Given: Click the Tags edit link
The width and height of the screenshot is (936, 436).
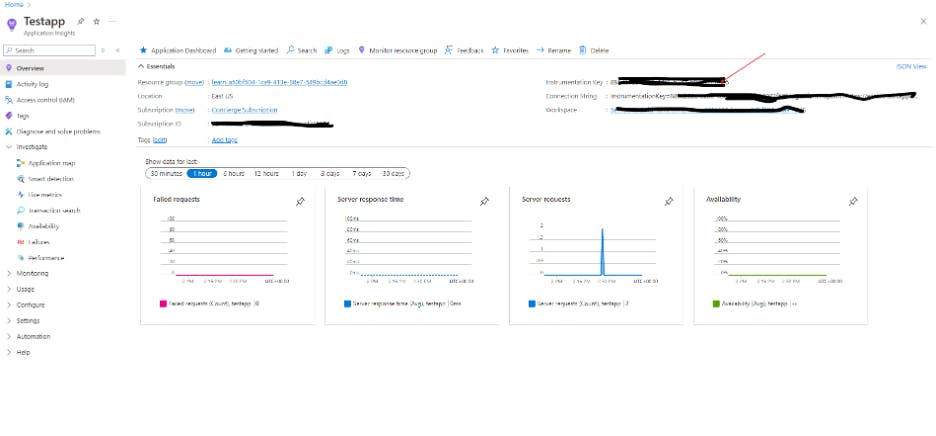Looking at the screenshot, I should point(159,140).
